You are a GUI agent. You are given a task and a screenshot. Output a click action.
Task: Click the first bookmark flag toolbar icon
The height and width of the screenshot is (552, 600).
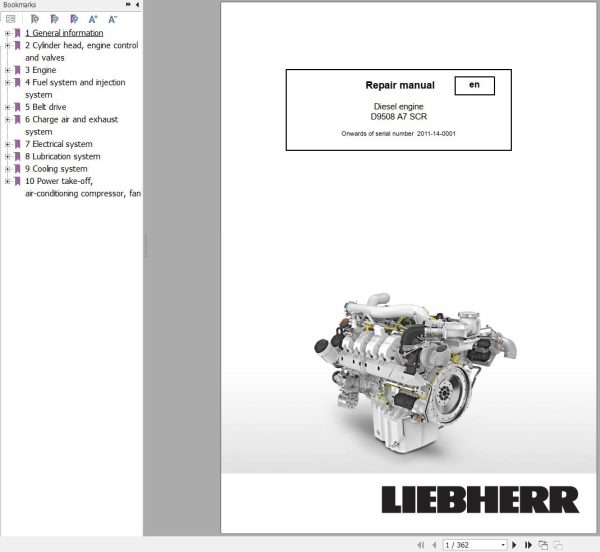click(34, 19)
